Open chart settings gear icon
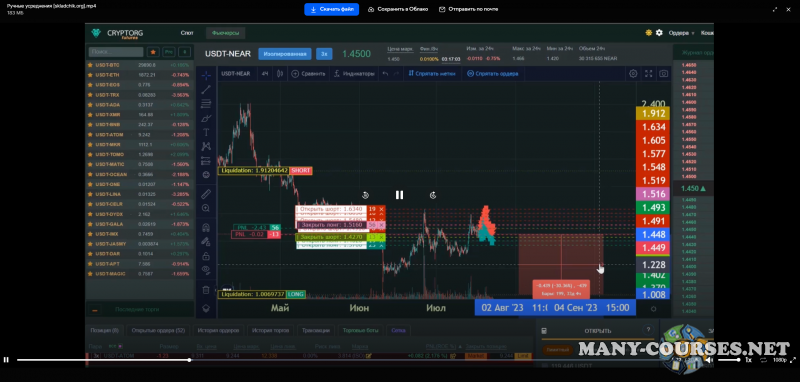This screenshot has width=800, height=382. pos(633,73)
